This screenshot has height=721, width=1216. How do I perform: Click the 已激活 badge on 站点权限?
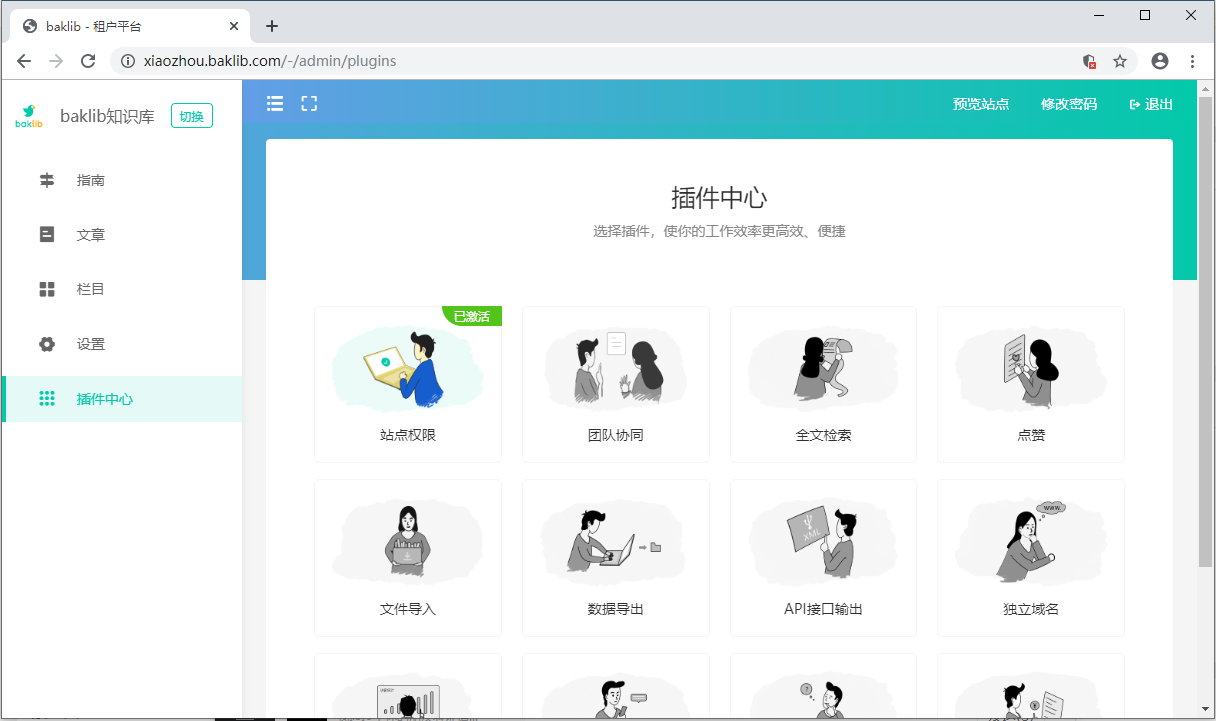472,316
